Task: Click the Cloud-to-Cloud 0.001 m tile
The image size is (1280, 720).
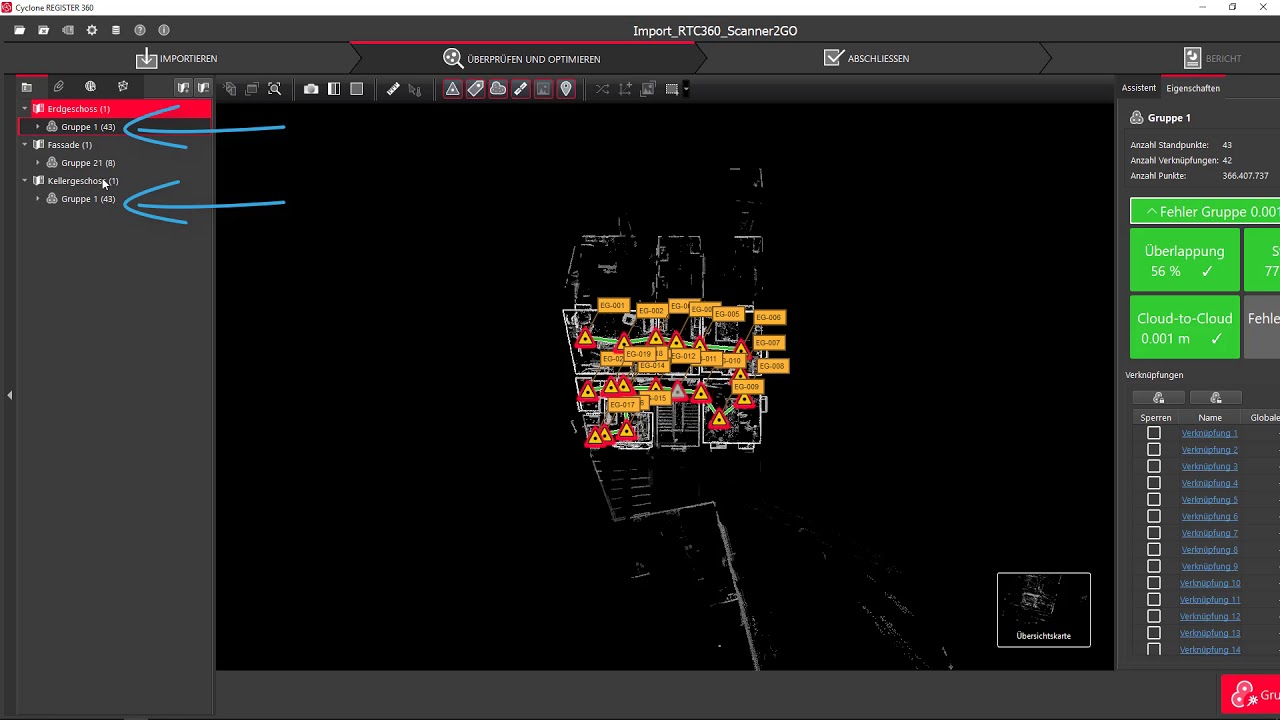Action: click(x=1185, y=327)
